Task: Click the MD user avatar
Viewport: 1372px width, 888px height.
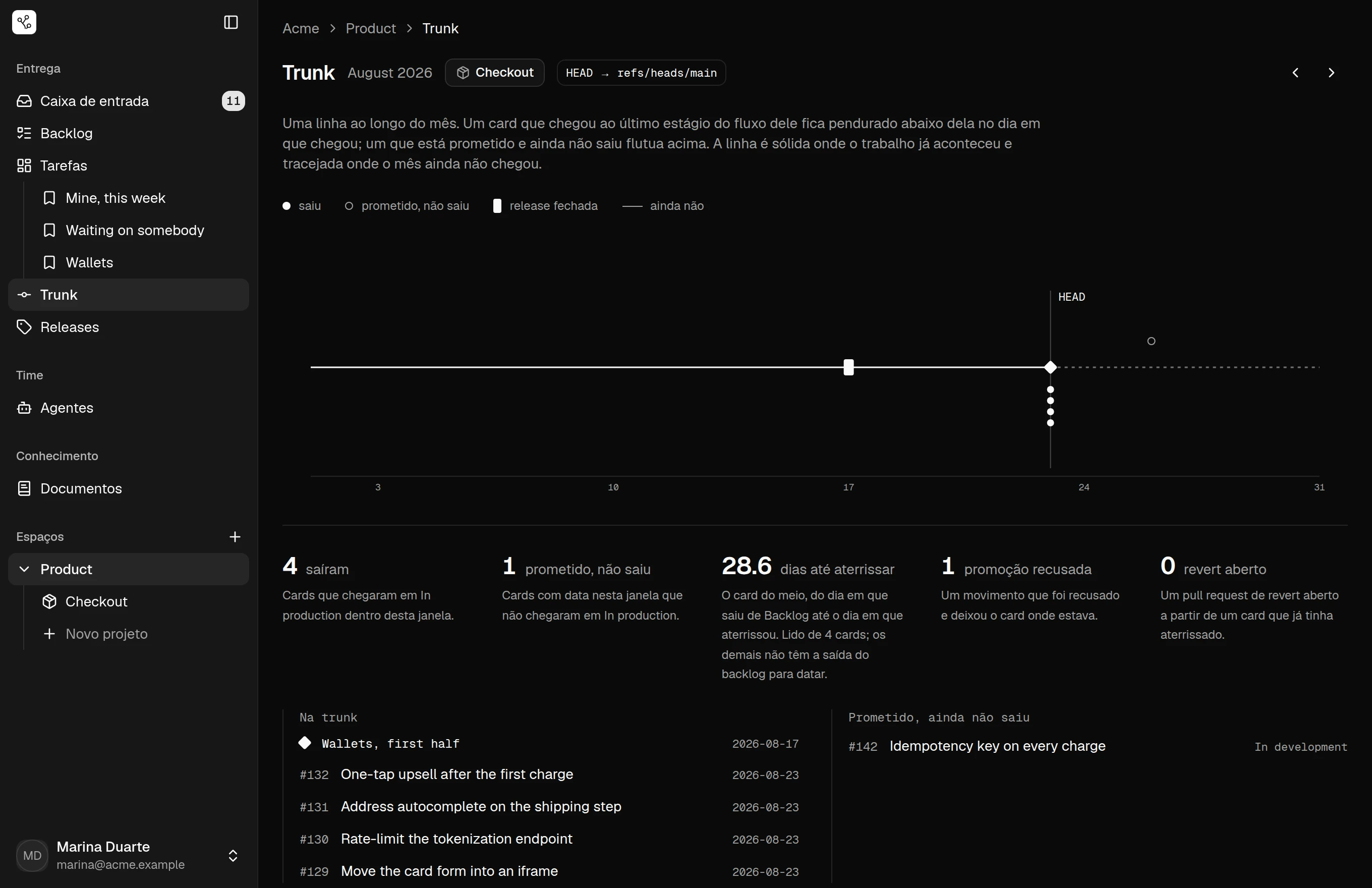Action: point(32,855)
